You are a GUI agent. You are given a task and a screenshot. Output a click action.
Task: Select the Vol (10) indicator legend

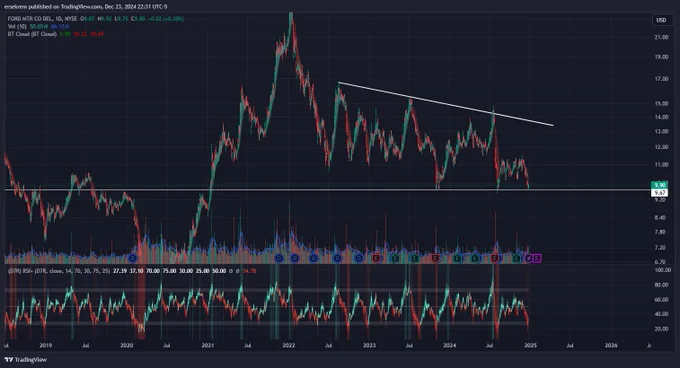(x=17, y=26)
